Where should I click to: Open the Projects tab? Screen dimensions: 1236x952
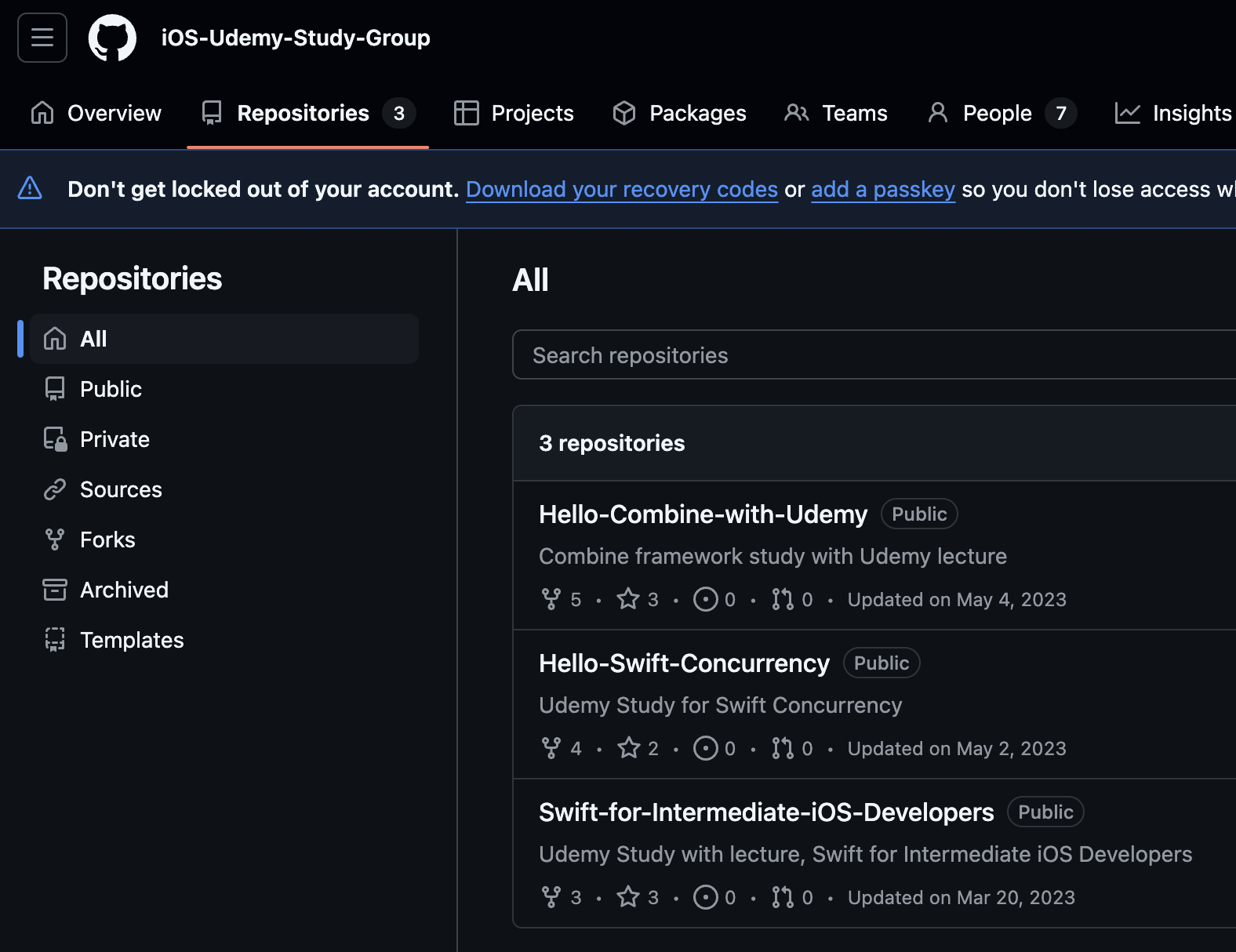point(514,113)
